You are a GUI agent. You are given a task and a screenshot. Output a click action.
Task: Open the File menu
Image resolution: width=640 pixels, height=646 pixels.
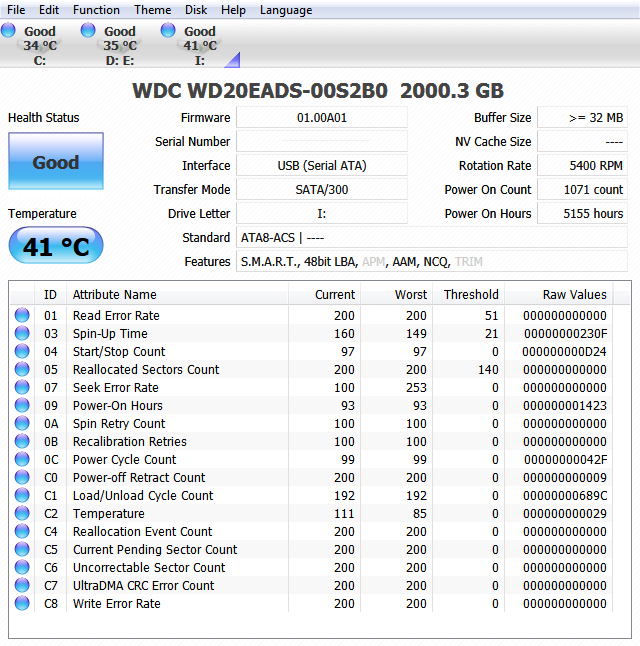[16, 9]
